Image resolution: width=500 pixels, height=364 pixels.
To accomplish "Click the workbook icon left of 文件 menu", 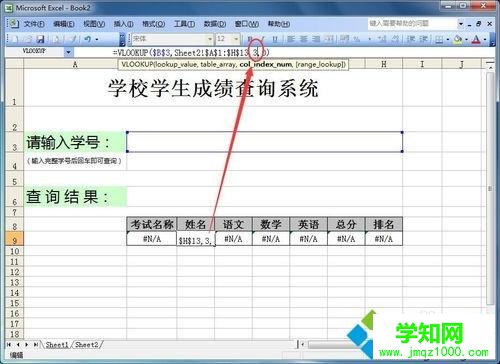I will [13, 24].
